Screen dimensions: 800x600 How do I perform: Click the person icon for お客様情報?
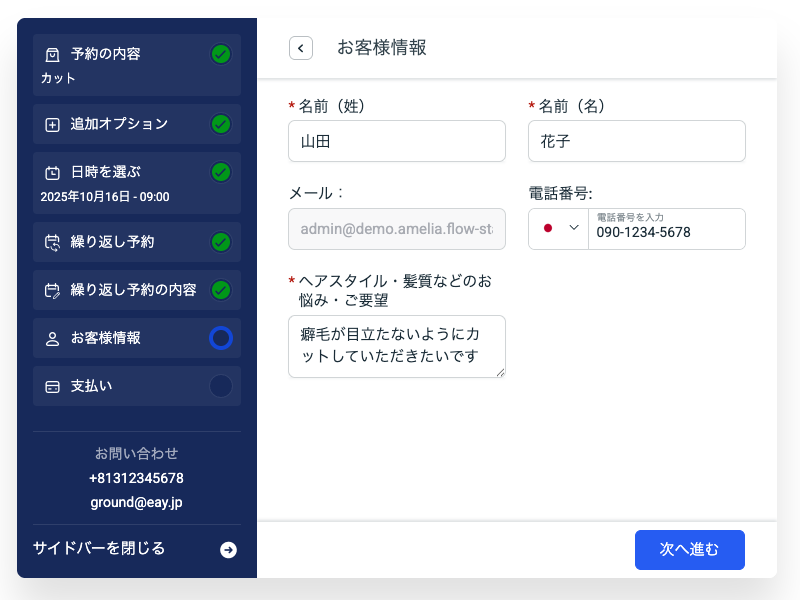click(x=53, y=338)
